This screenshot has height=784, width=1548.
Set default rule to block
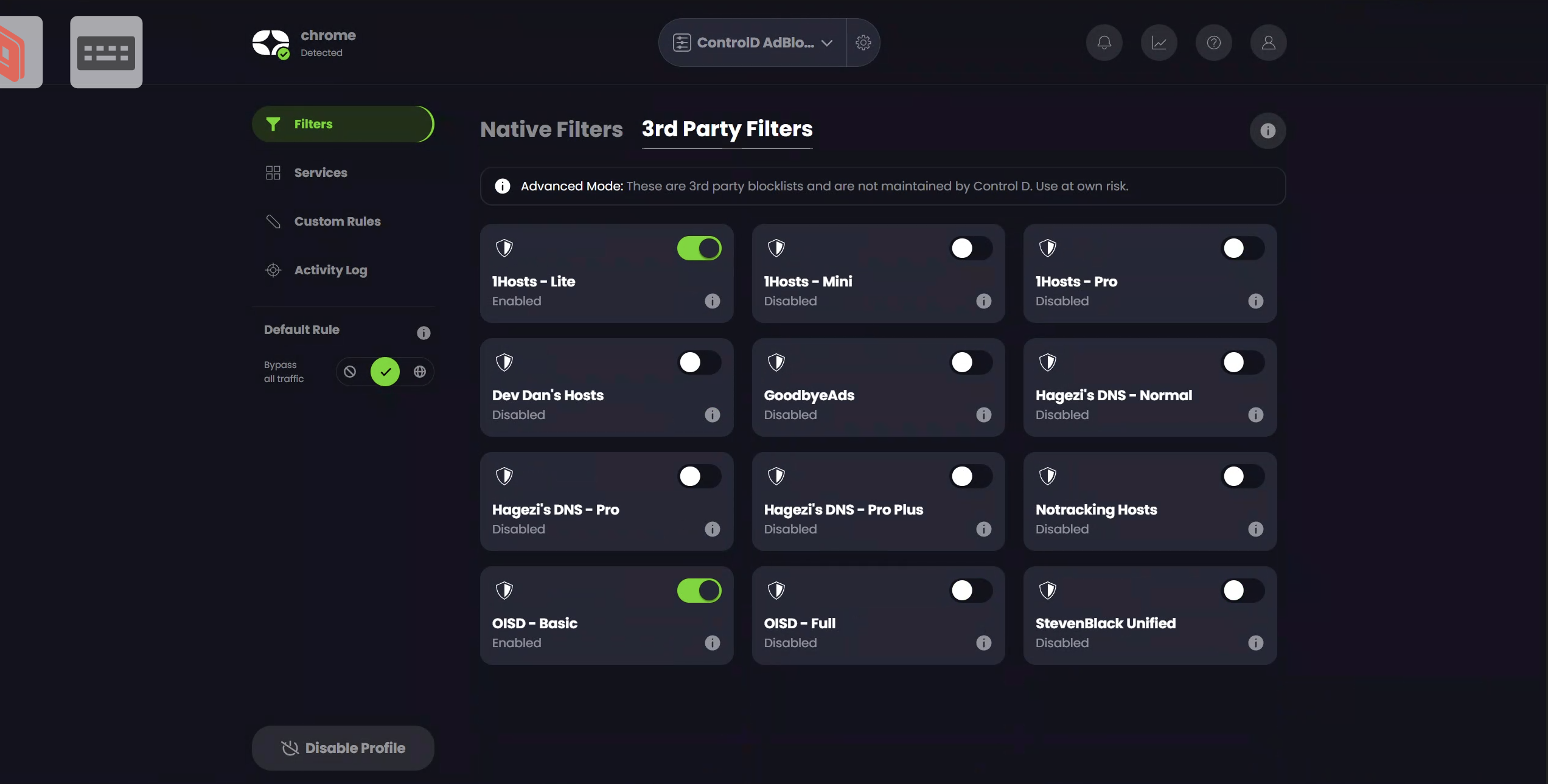click(350, 372)
